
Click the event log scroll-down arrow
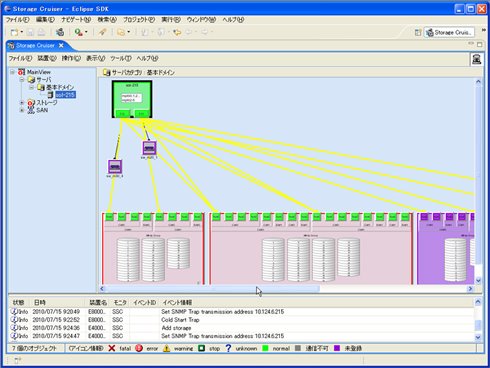478,337
